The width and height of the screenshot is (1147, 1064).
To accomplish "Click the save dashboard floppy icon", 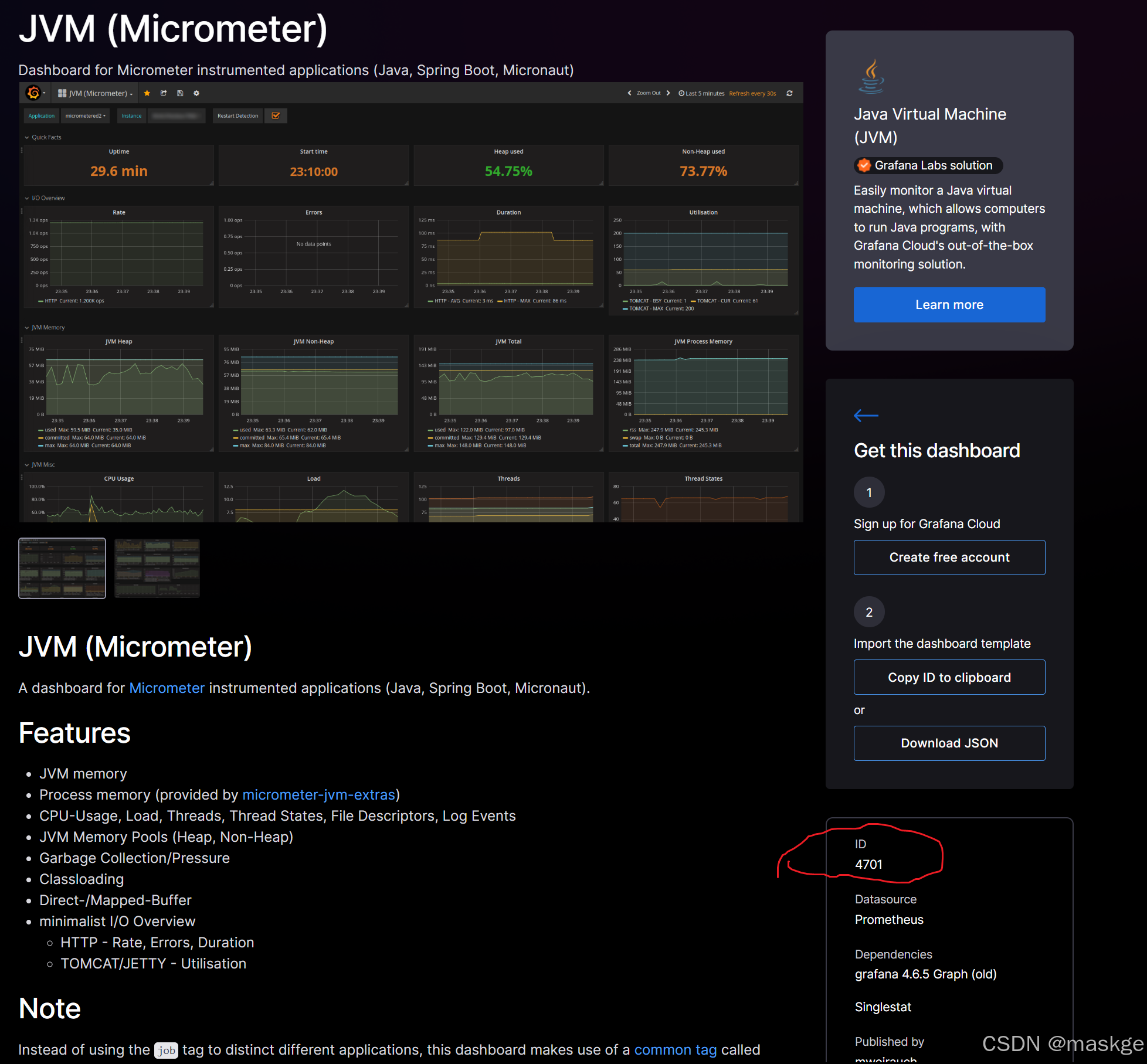I will click(180, 93).
